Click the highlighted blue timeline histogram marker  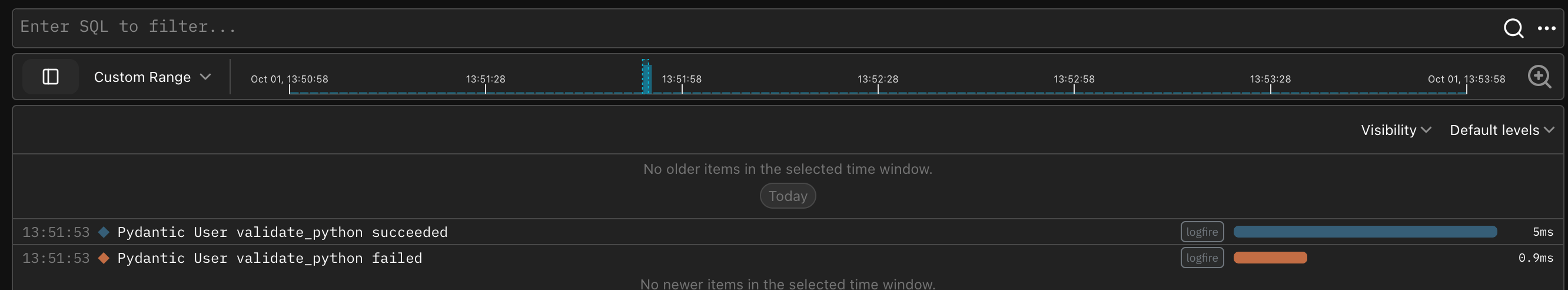click(x=646, y=78)
